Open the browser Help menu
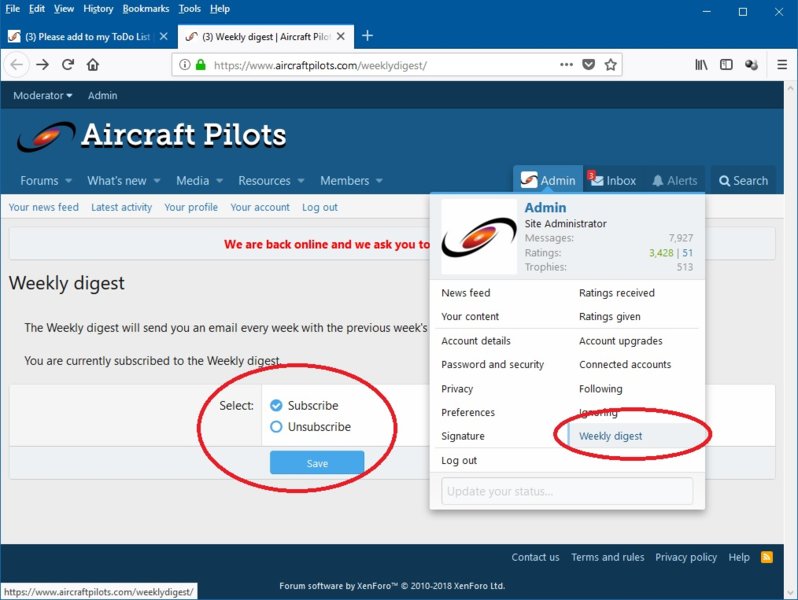The image size is (798, 600). 219,9
